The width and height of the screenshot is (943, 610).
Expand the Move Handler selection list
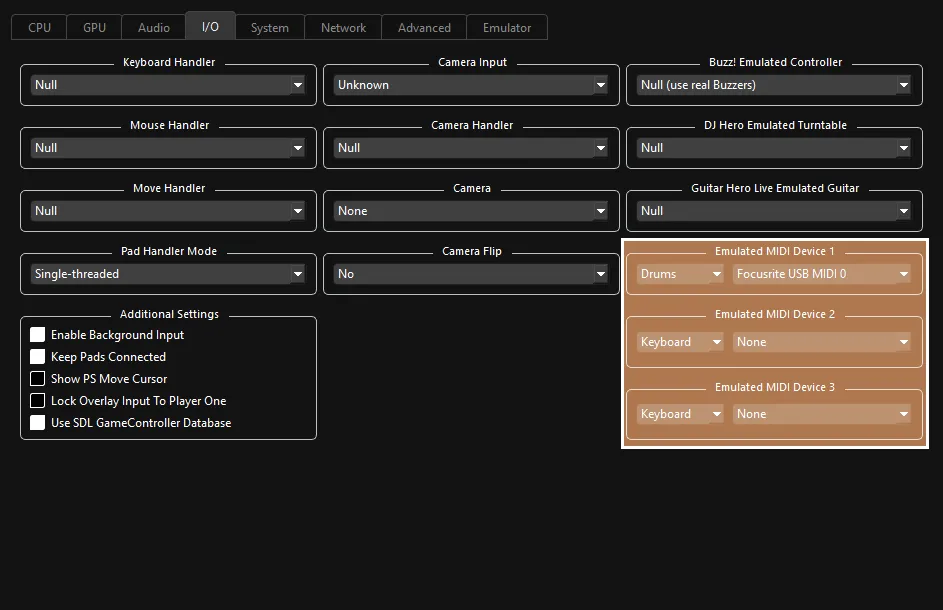click(x=167, y=211)
